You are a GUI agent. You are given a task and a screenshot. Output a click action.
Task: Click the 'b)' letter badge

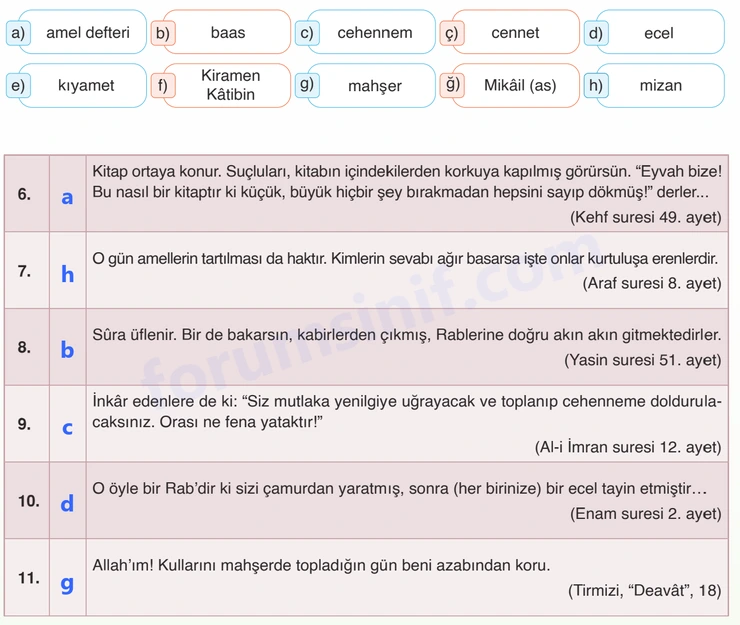click(x=163, y=33)
